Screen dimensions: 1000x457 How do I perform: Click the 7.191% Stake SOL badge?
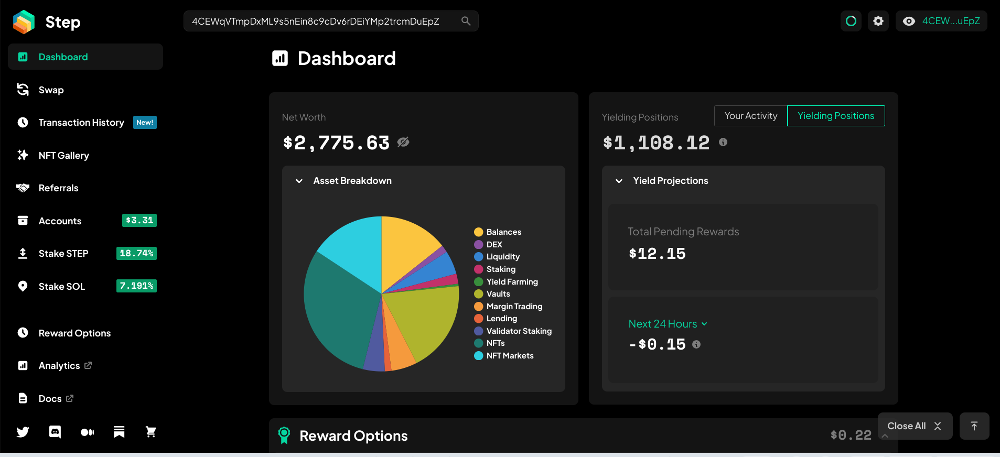[x=136, y=286]
